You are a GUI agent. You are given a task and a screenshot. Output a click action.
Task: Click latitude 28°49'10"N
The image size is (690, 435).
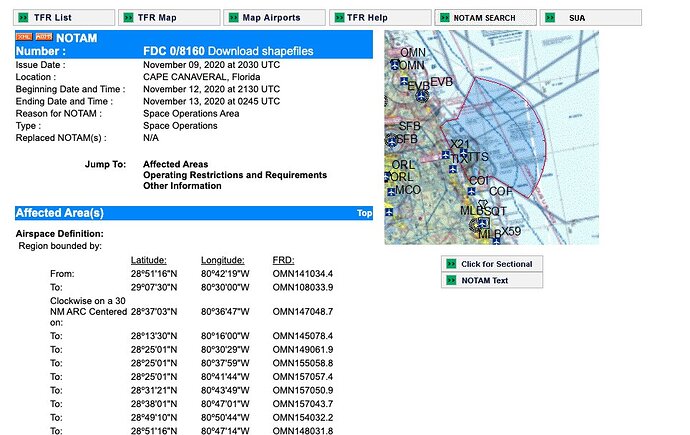click(154, 417)
